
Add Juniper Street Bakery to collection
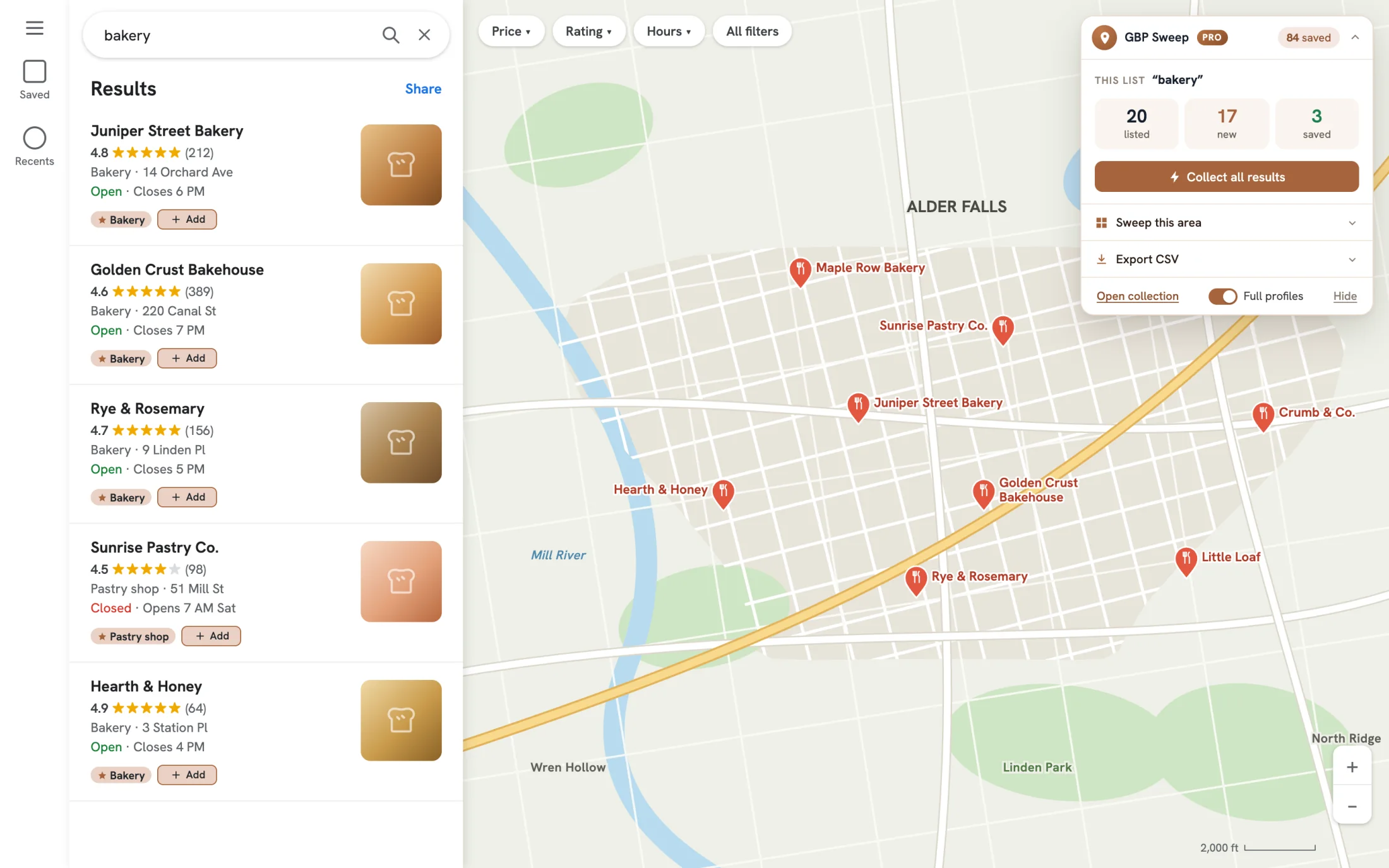pyautogui.click(x=187, y=219)
